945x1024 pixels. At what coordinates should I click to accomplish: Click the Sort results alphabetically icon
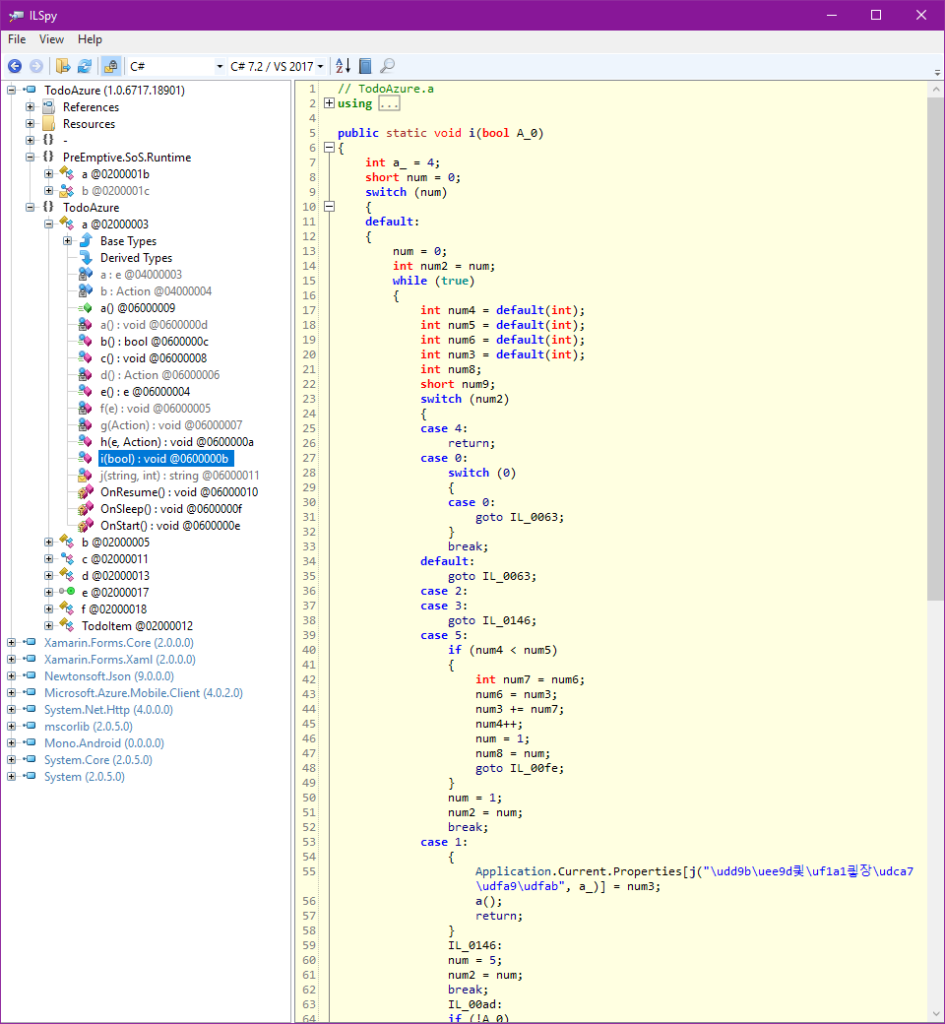343,66
